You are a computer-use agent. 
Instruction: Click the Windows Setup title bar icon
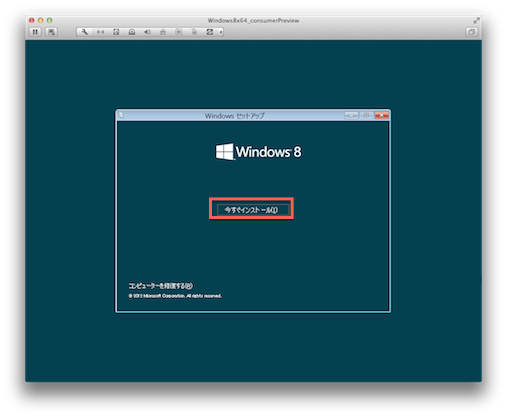pos(121,115)
